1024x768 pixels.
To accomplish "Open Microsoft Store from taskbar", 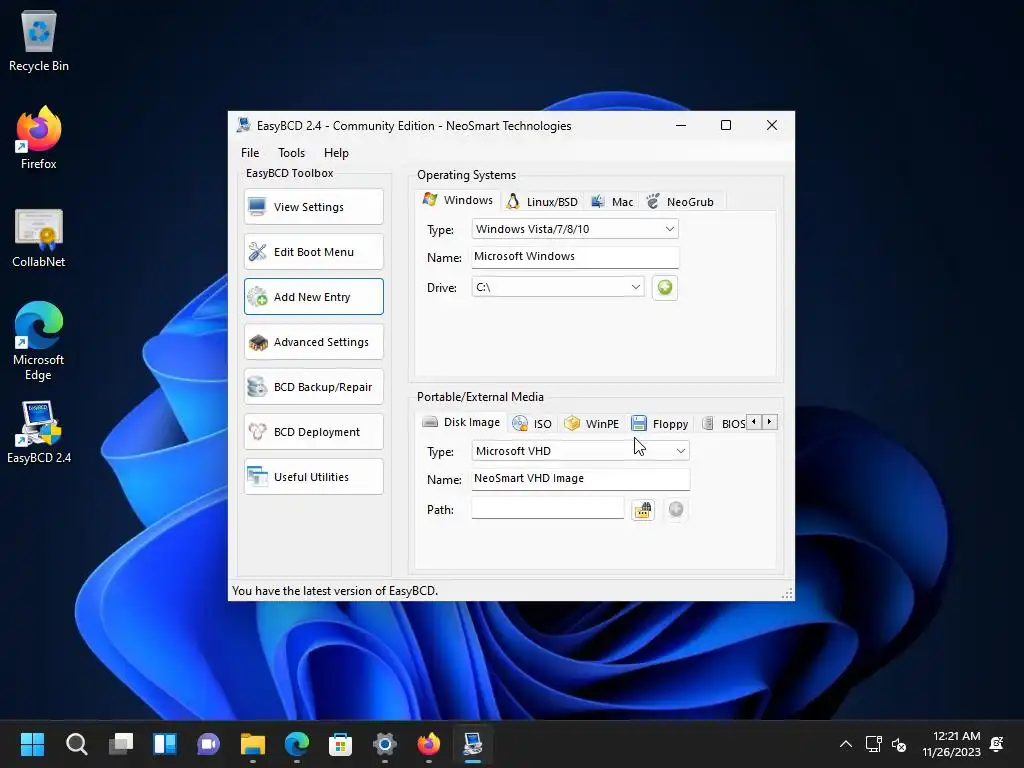I will pyautogui.click(x=340, y=744).
